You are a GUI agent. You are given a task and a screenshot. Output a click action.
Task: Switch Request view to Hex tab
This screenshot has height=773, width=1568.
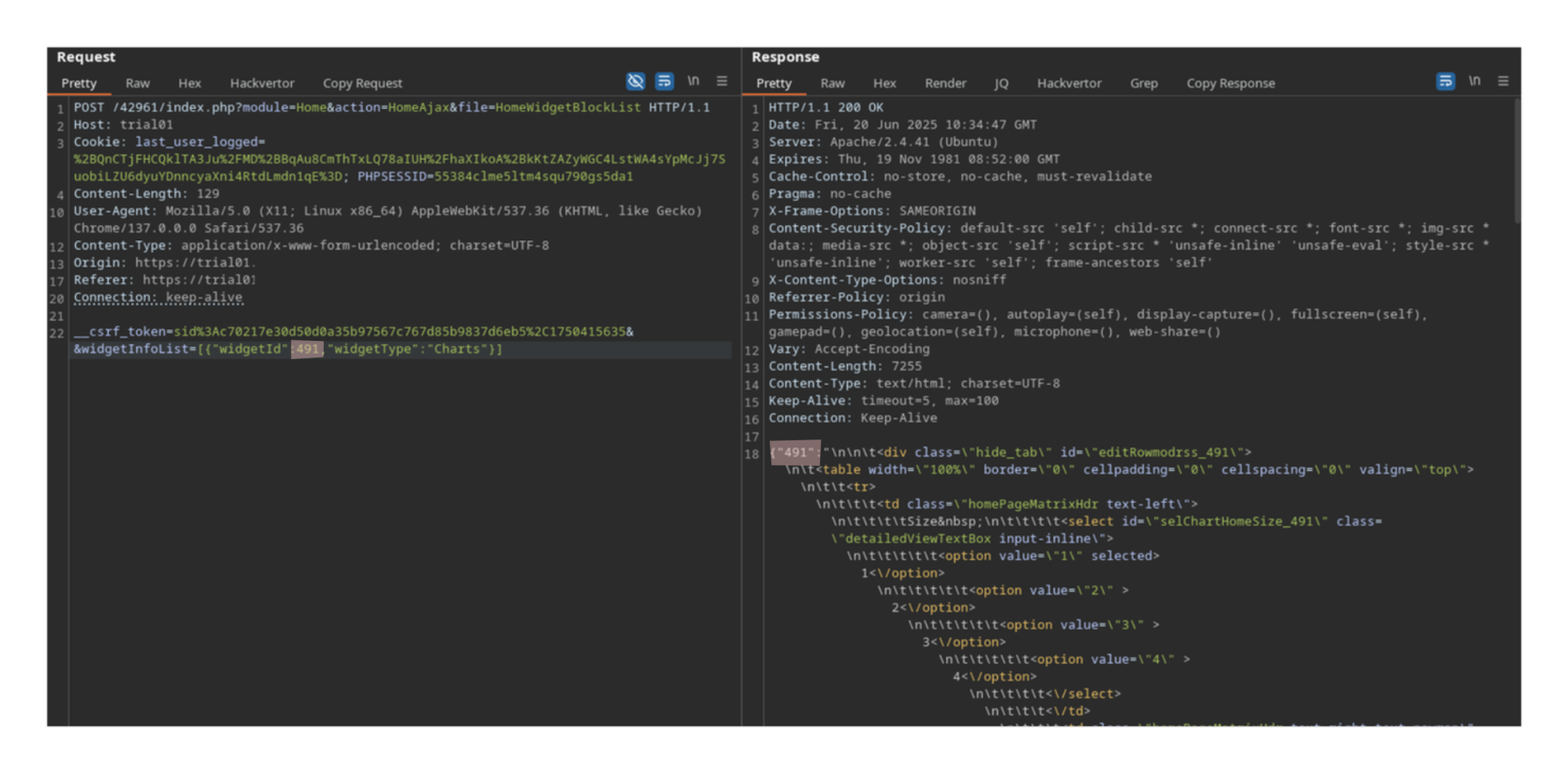pos(189,83)
